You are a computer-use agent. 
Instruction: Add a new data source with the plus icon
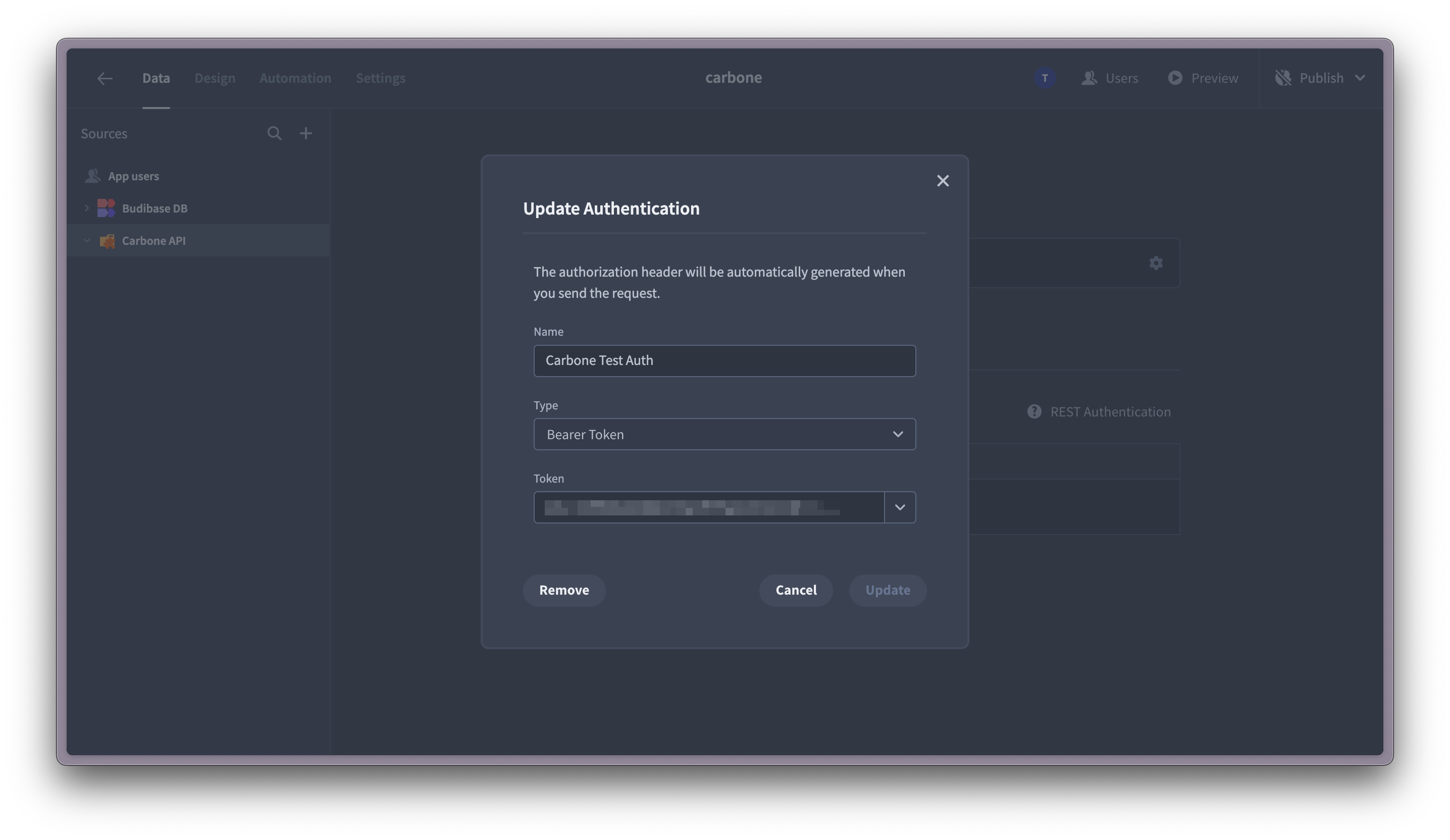coord(305,133)
